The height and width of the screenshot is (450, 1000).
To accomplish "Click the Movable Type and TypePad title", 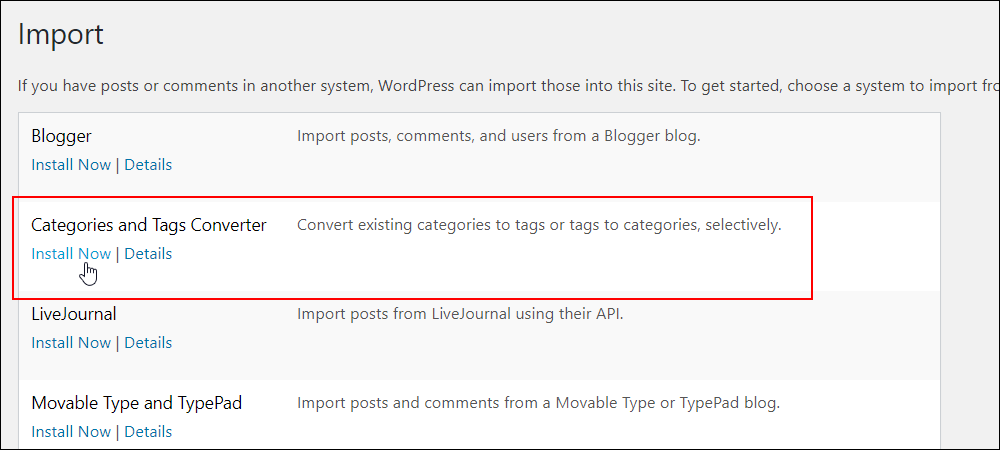I will click(136, 403).
